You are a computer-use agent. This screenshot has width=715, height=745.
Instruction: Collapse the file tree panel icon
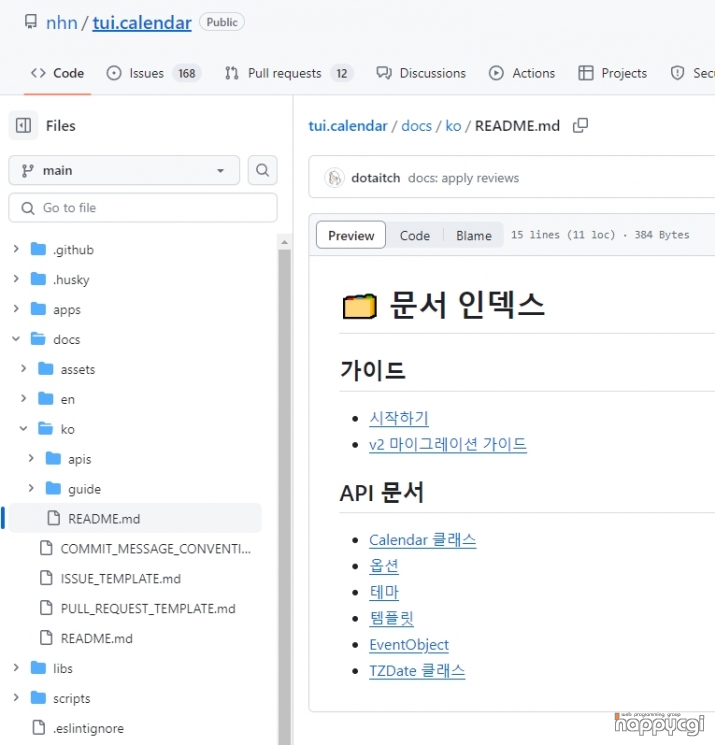tap(23, 125)
